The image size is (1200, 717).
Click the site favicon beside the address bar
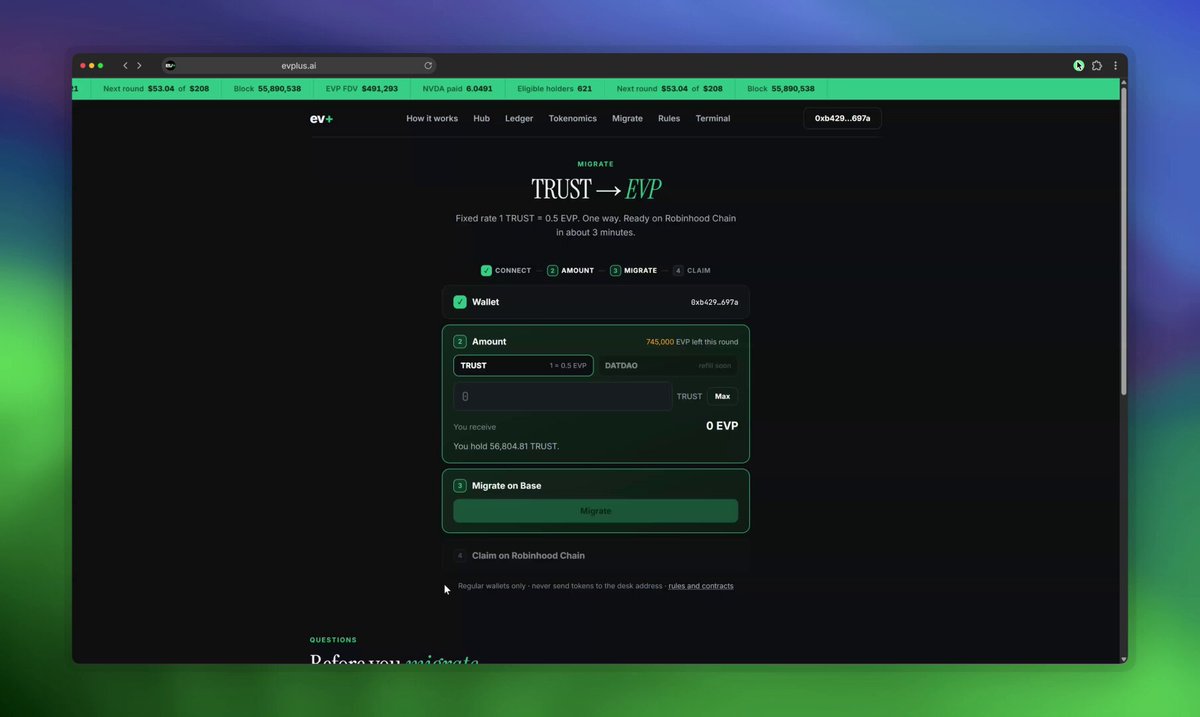pyautogui.click(x=170, y=66)
